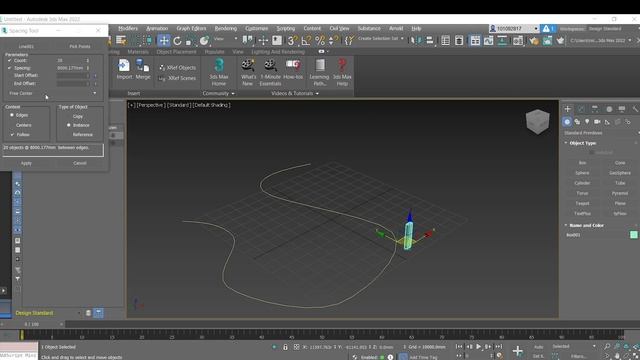Expand the Videos & Tutorials ribbon panel
The image size is (640, 360).
pos(295,93)
